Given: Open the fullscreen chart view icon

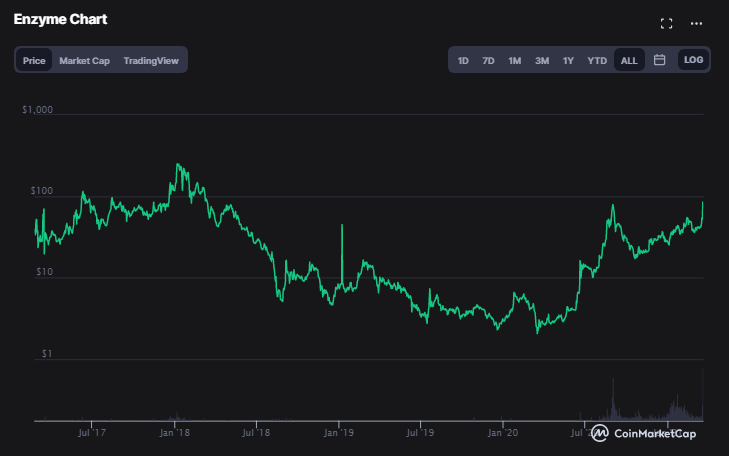Looking at the screenshot, I should [x=667, y=23].
